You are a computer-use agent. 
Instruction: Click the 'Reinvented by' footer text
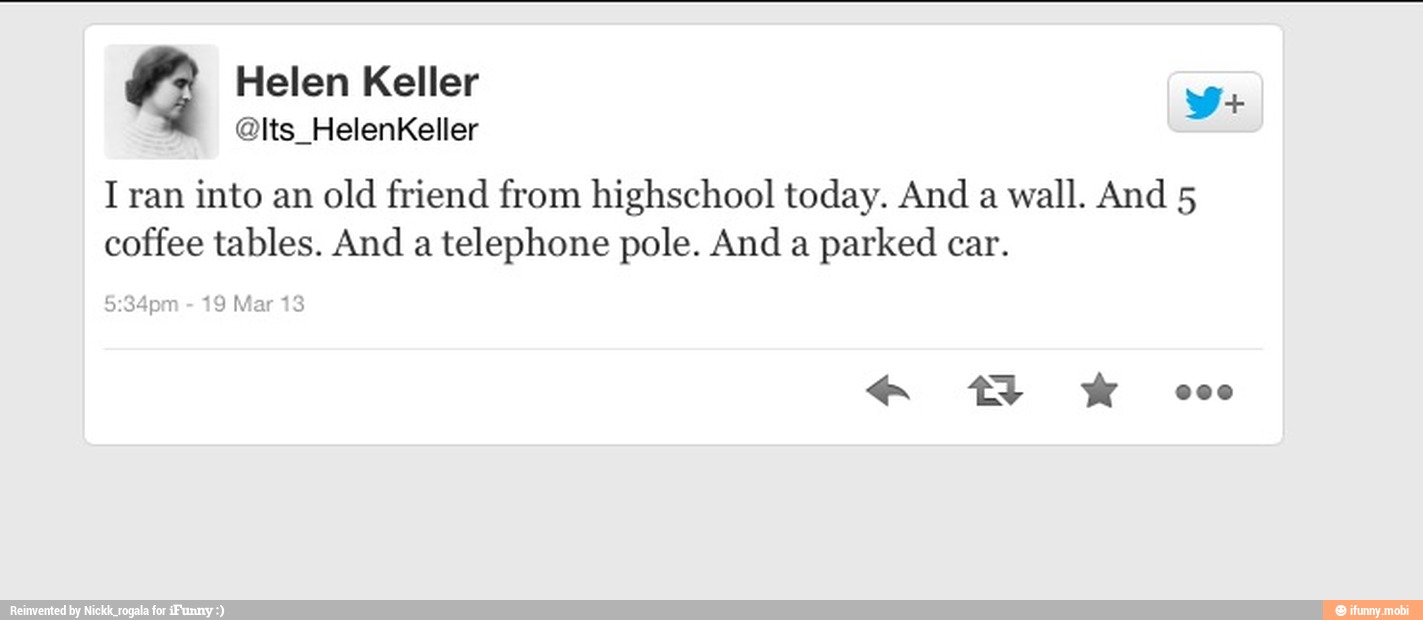[45, 611]
